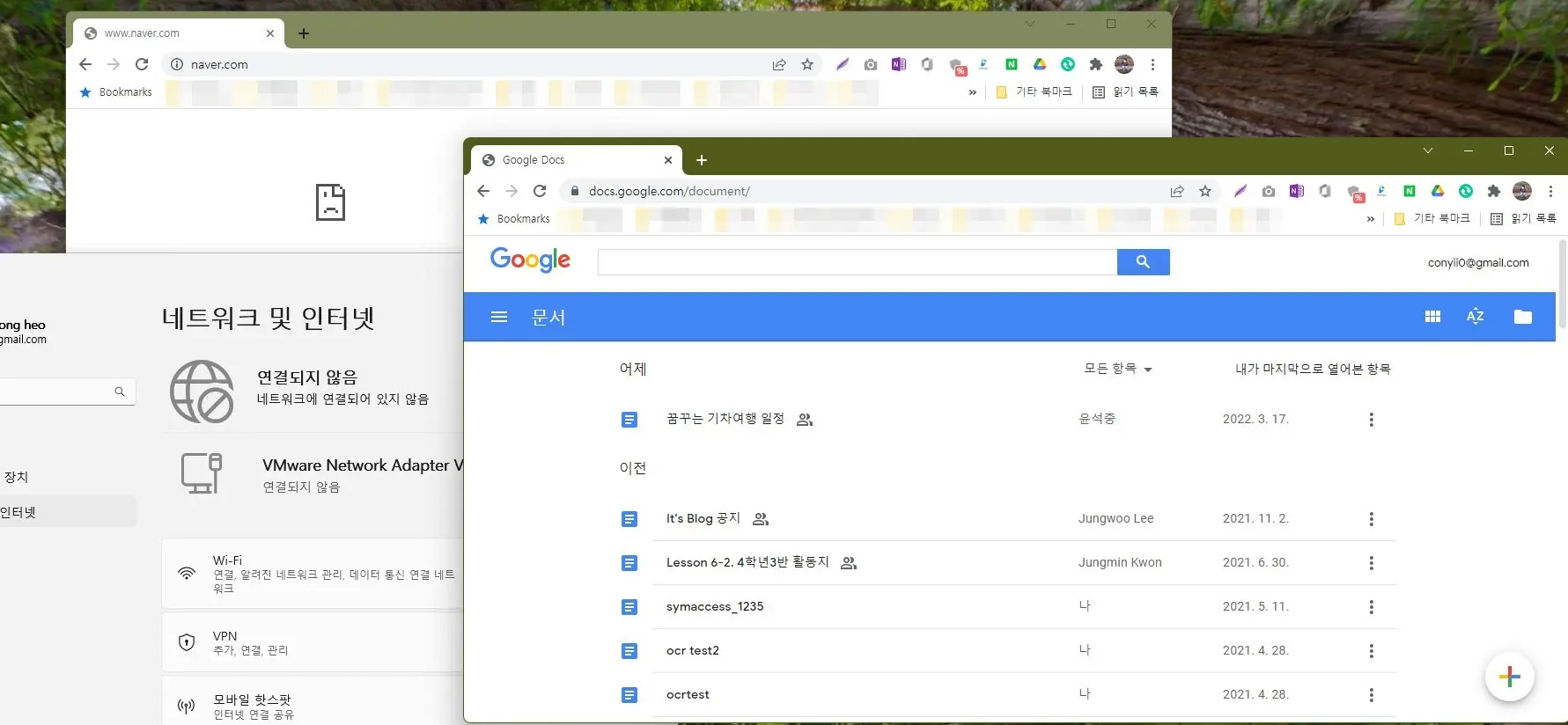Reload the naver.com page
Image resolution: width=1568 pixels, height=725 pixels.
pyautogui.click(x=142, y=64)
